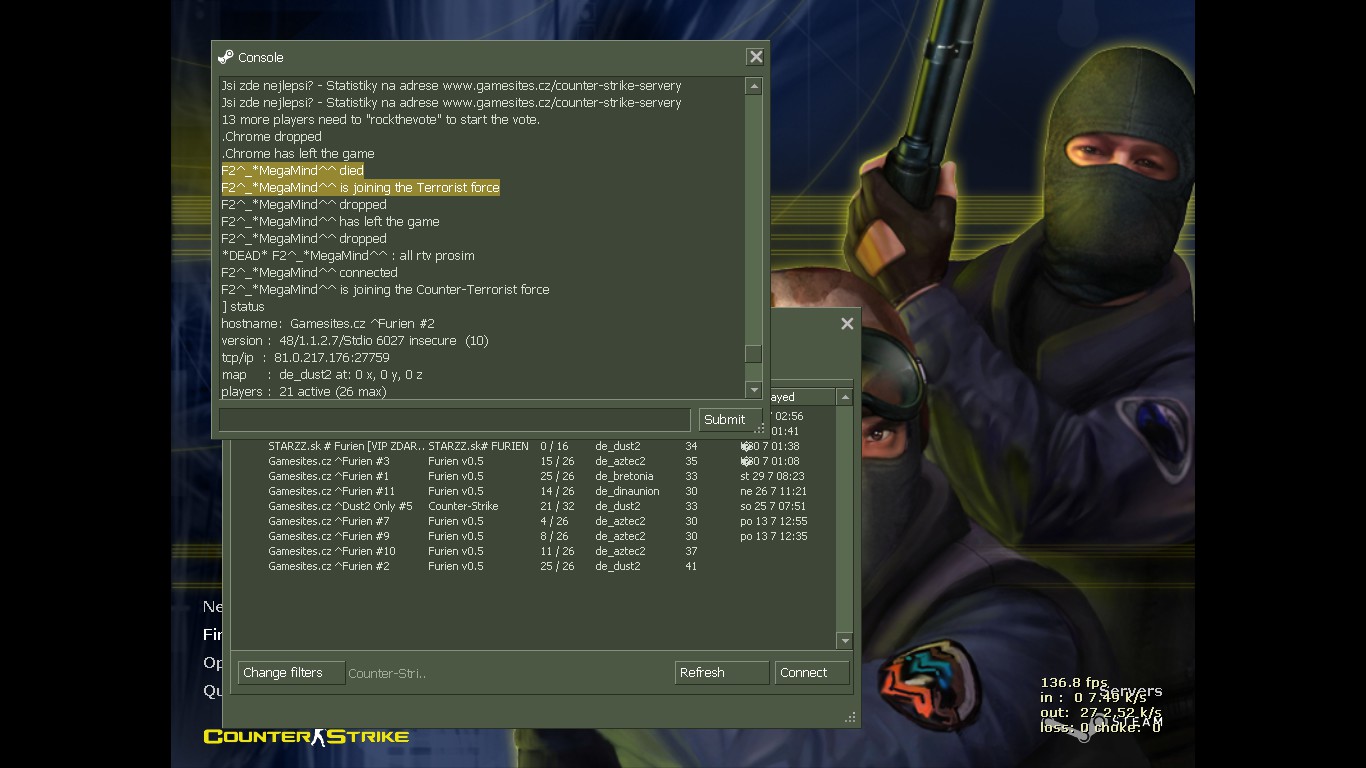The height and width of the screenshot is (768, 1366).
Task: Click the console line ".Chrome dropped"
Action: click(x=271, y=136)
